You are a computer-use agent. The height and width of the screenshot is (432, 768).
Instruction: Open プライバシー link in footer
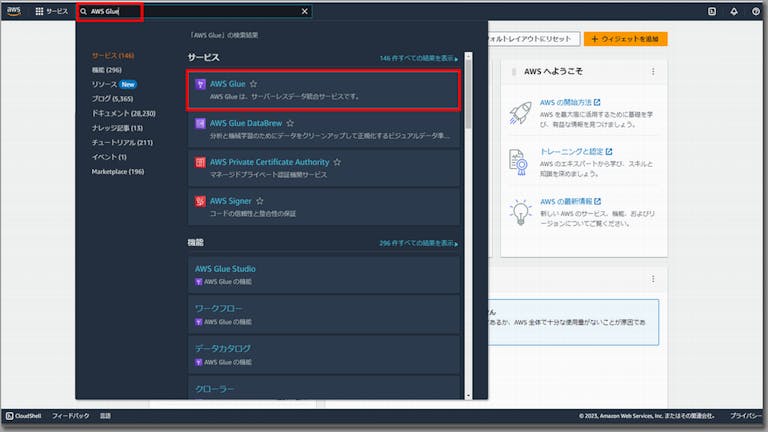tap(746, 416)
